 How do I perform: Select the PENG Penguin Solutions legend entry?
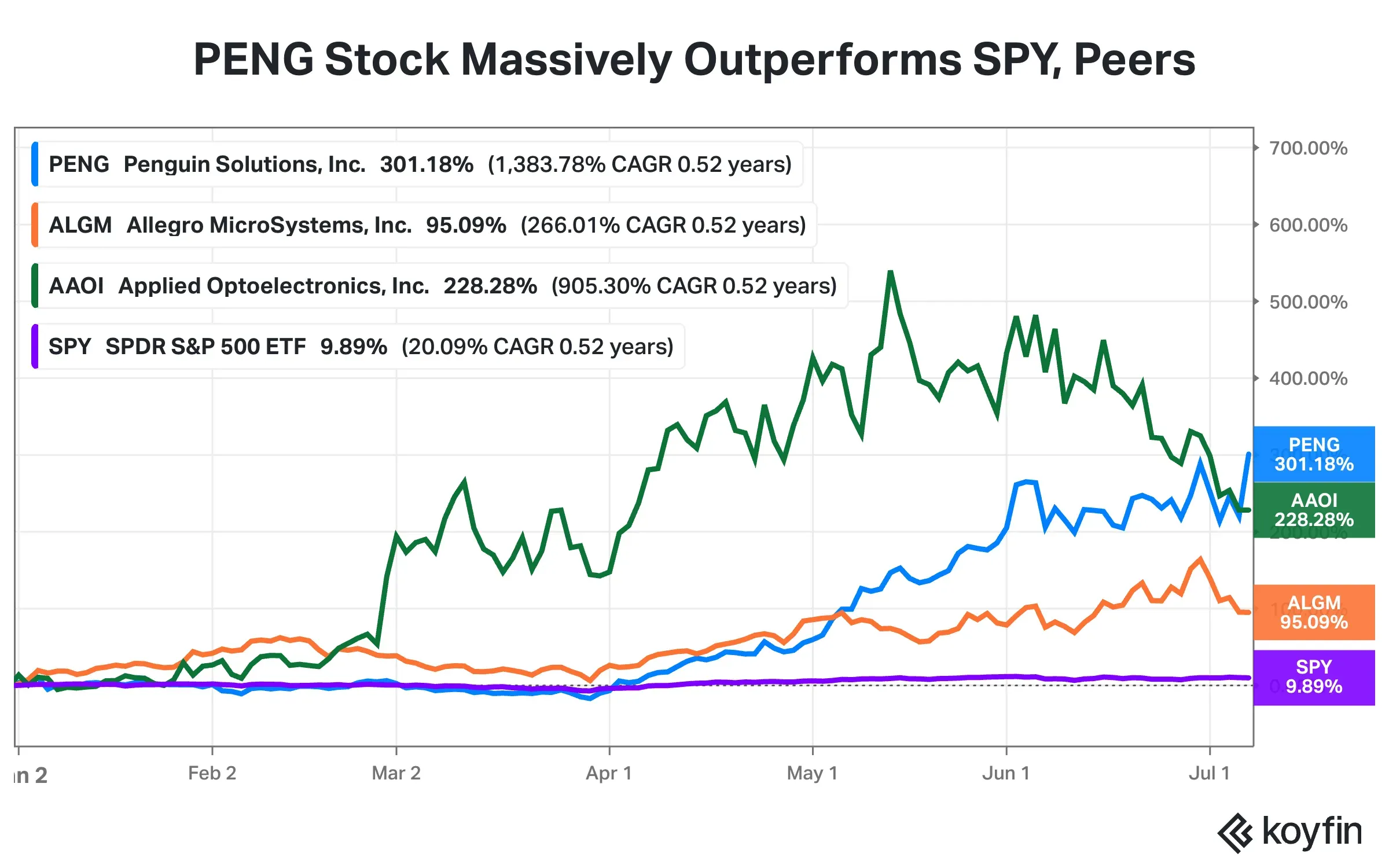coord(417,164)
